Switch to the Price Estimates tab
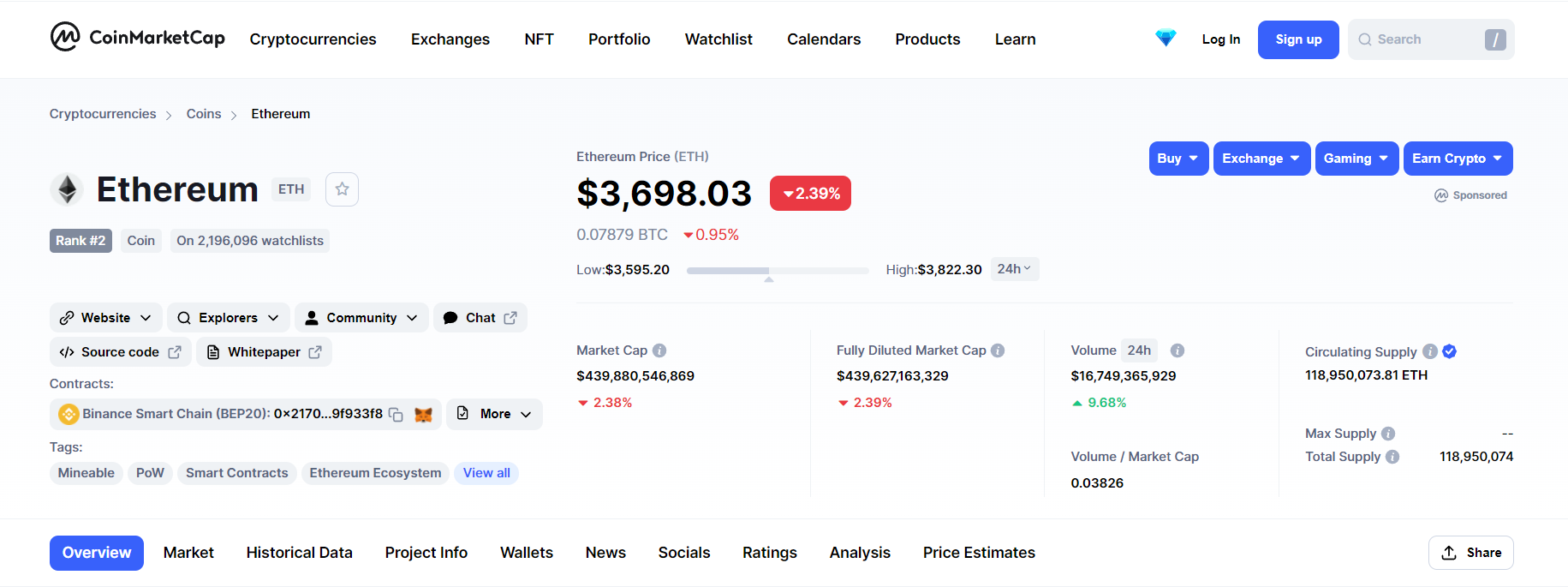Image resolution: width=1568 pixels, height=587 pixels. tap(979, 553)
